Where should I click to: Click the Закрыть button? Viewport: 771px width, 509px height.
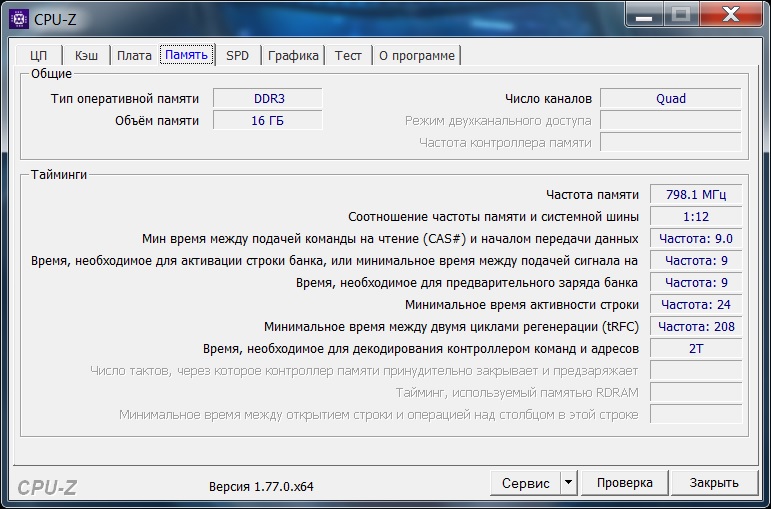(714, 483)
